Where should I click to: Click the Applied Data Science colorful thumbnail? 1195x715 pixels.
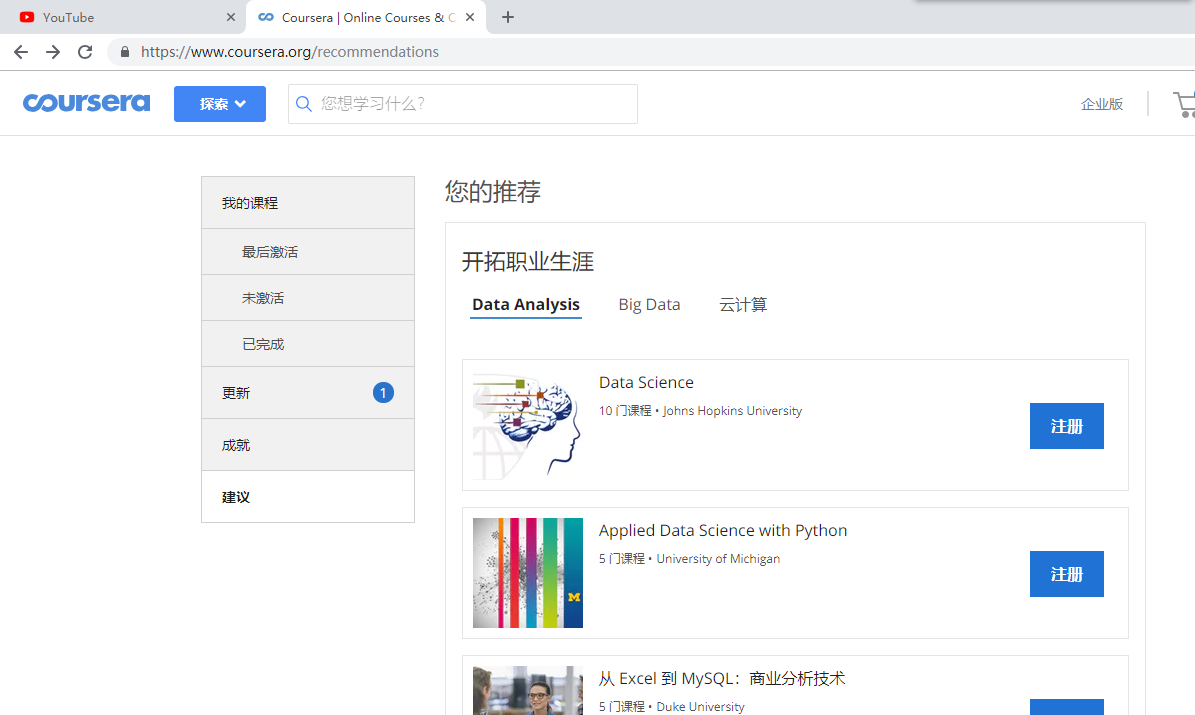(x=527, y=573)
